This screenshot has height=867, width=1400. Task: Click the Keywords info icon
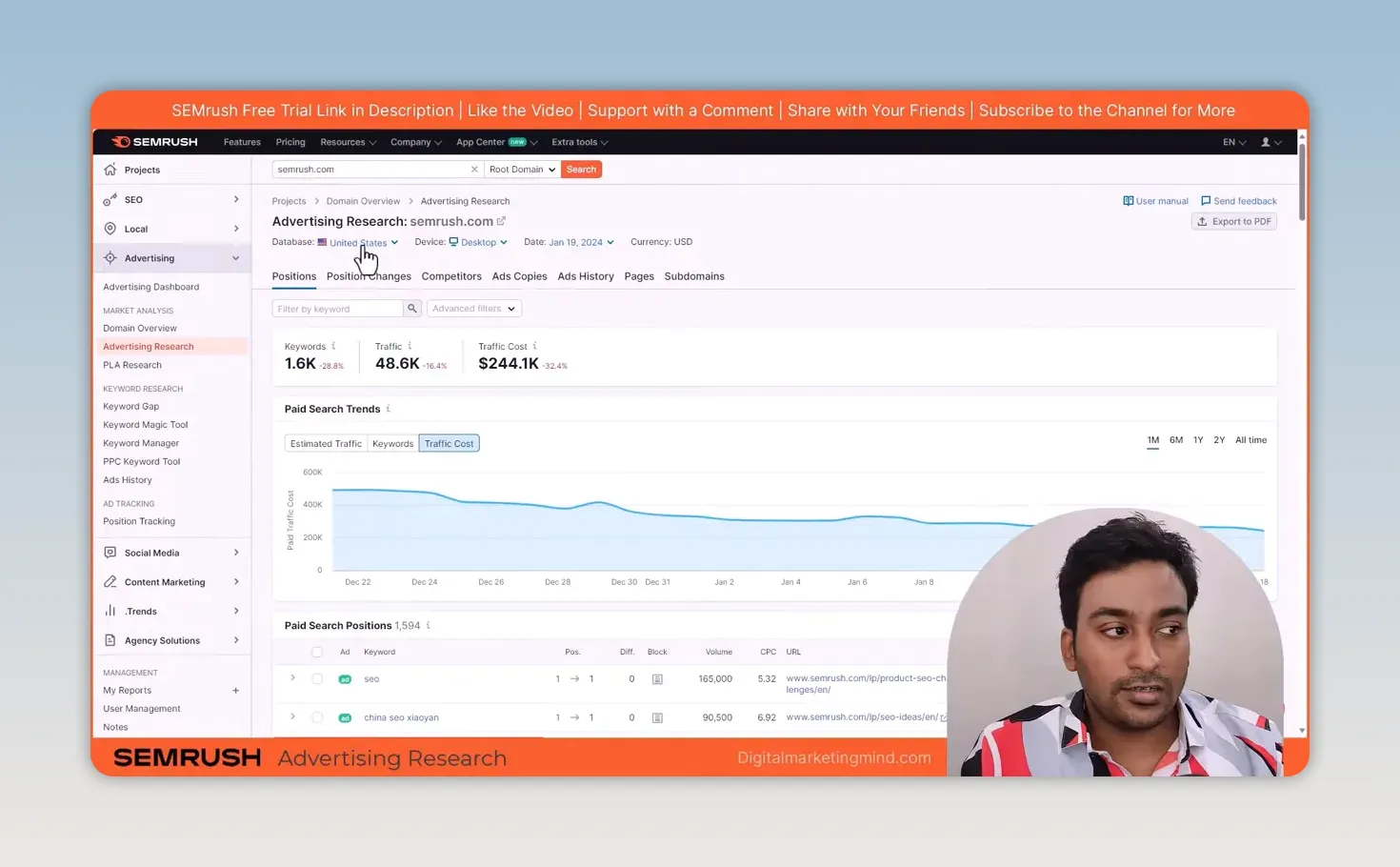click(333, 346)
